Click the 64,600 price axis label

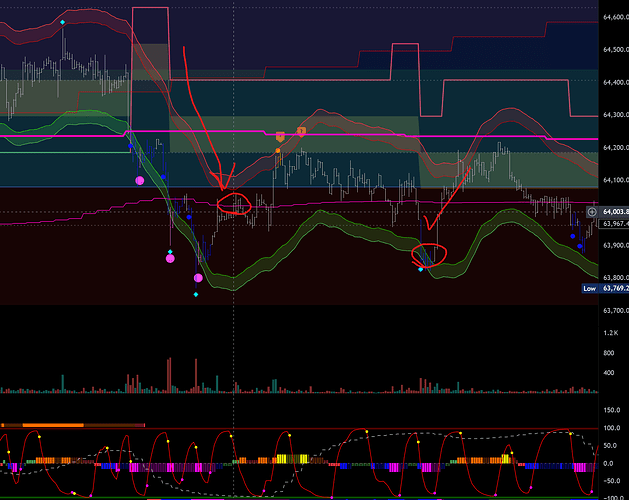click(x=613, y=17)
